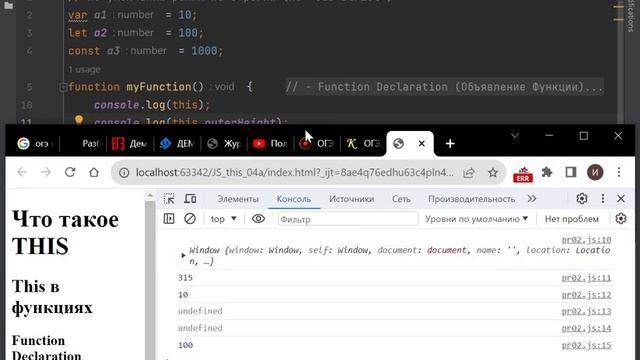Screen dimensions: 640x360
Task: Click the editor vertical scrollbar
Action: (619, 61)
